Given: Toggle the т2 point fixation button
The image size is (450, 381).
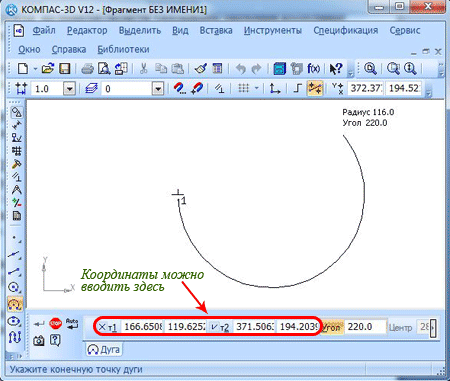Looking at the screenshot, I should 220,327.
